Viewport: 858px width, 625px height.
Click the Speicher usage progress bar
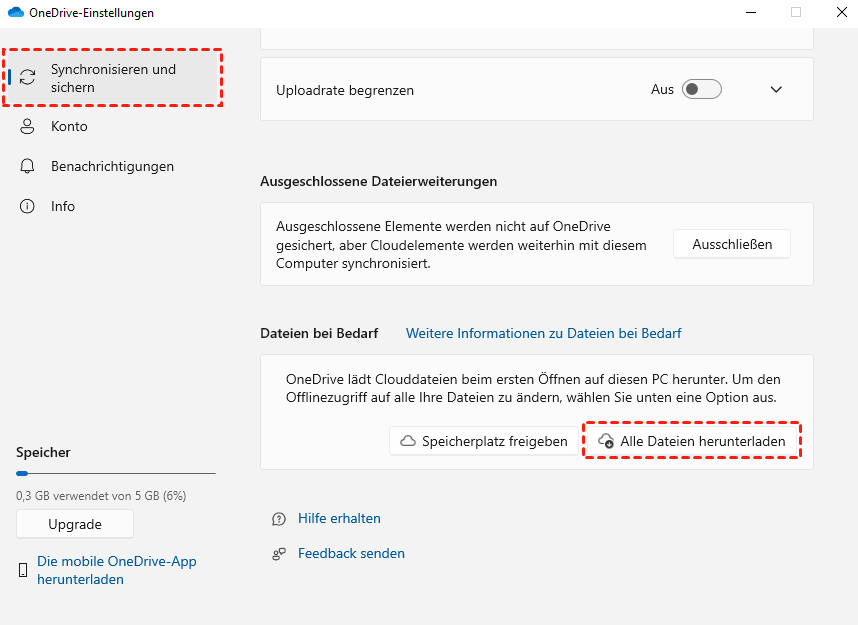[115, 473]
